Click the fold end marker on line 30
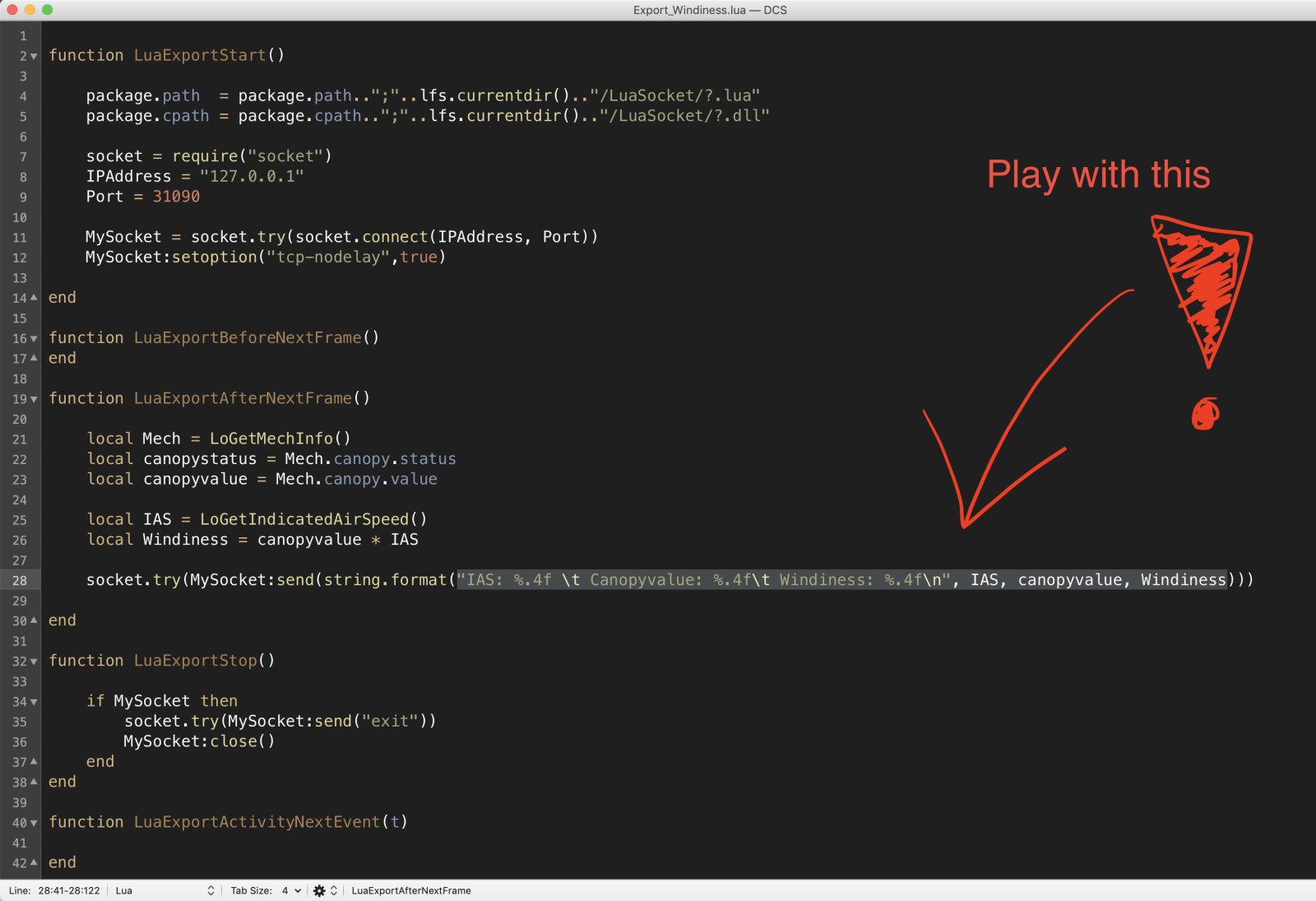Viewport: 1316px width, 901px height. (x=34, y=620)
